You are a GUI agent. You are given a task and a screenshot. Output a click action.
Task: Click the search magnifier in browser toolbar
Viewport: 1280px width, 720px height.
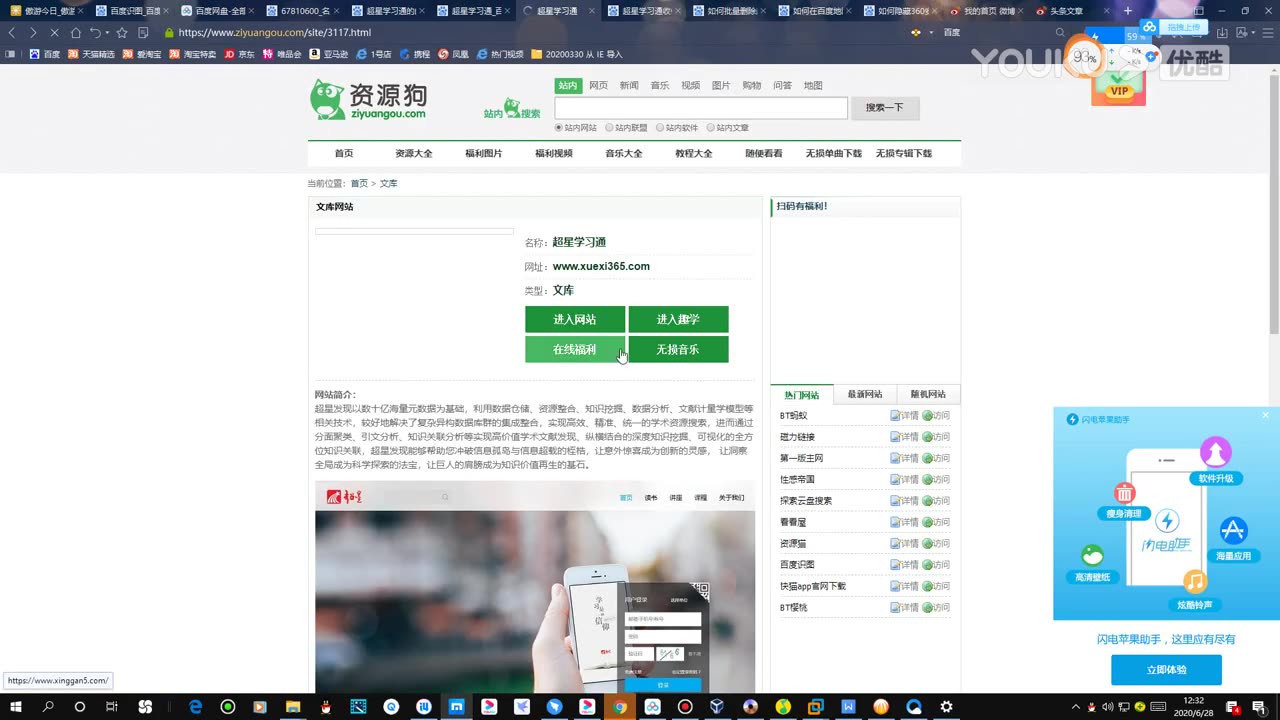[1060, 32]
